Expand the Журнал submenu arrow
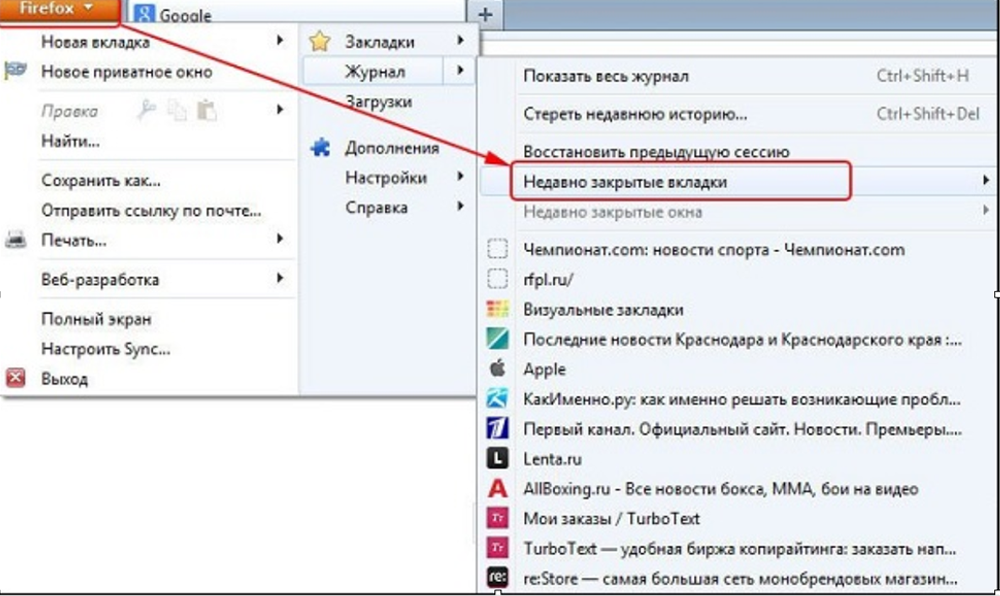This screenshot has height=596, width=1000. [x=459, y=70]
